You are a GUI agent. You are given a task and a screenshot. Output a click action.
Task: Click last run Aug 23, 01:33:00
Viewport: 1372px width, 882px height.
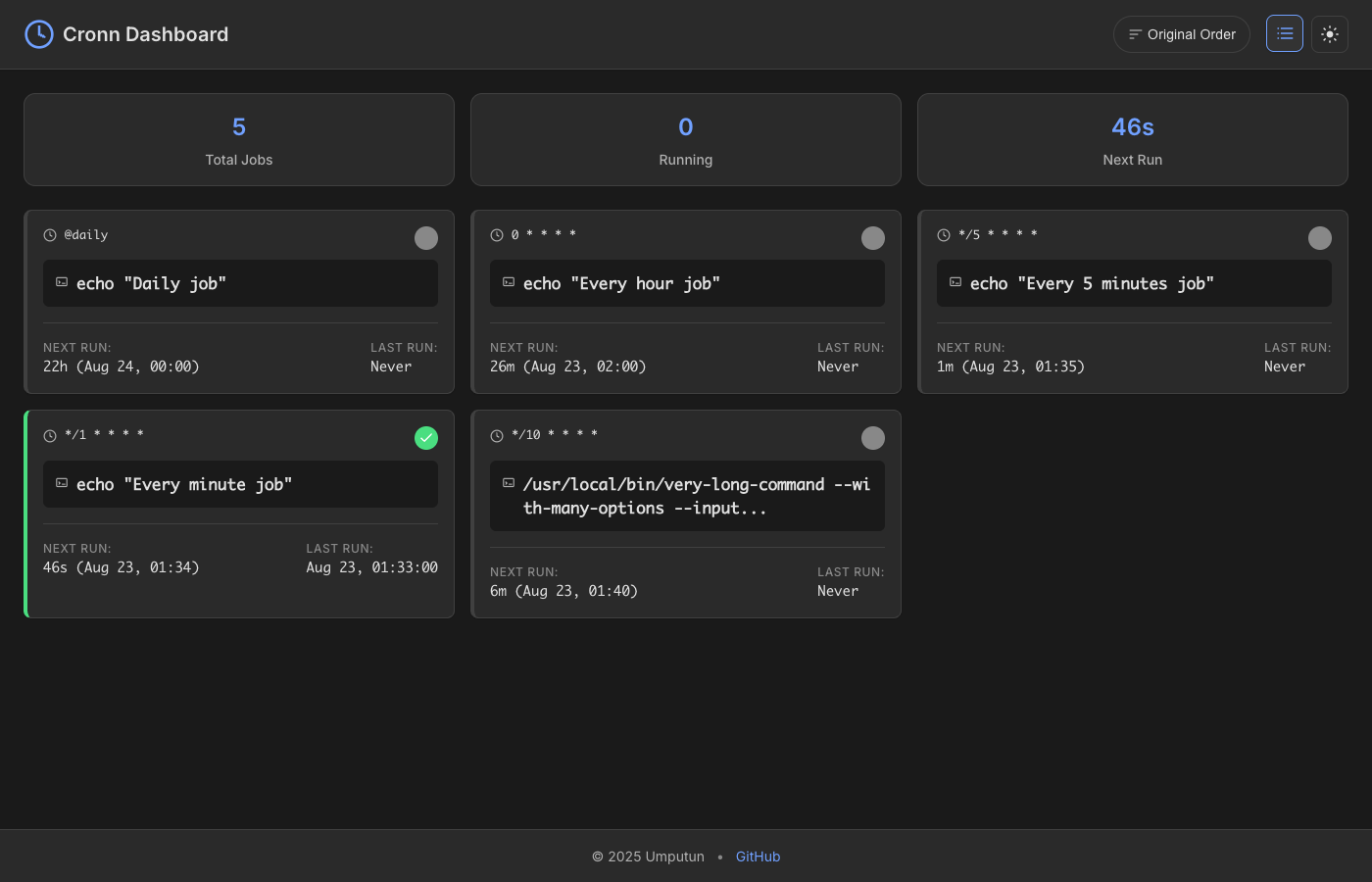[372, 567]
